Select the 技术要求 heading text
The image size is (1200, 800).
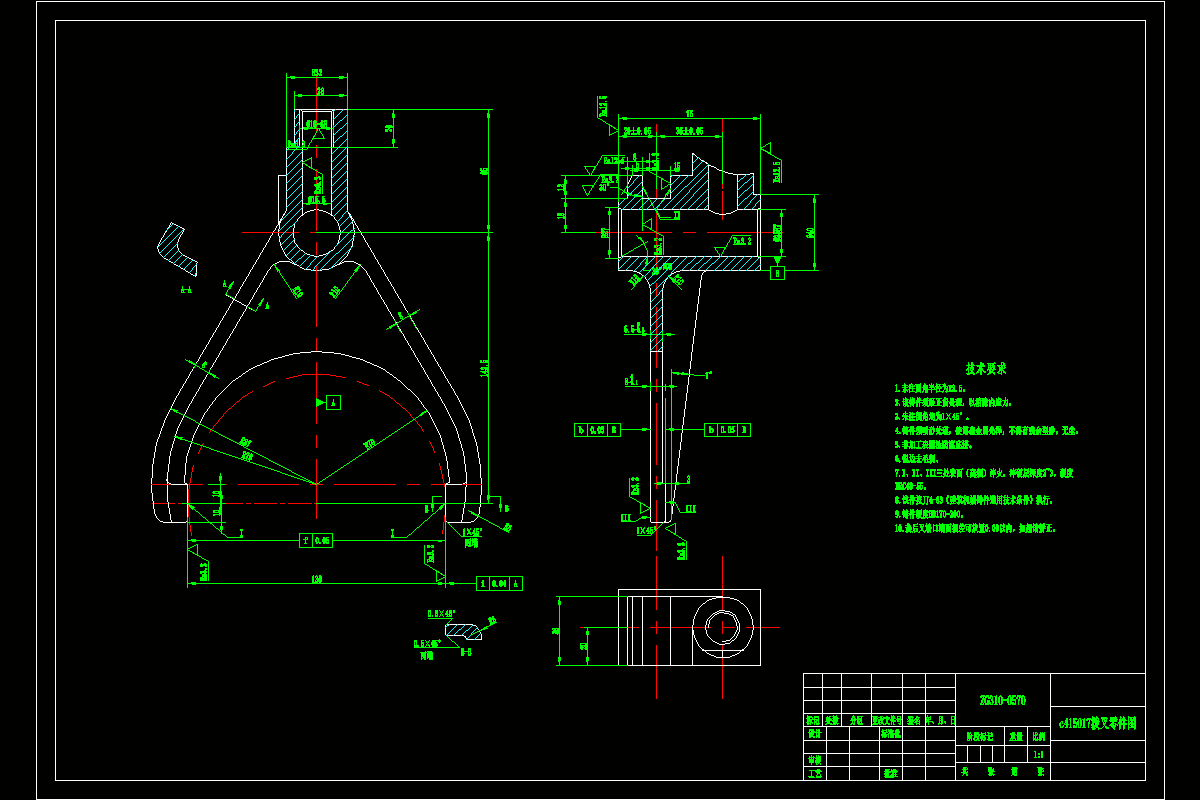pos(986,369)
